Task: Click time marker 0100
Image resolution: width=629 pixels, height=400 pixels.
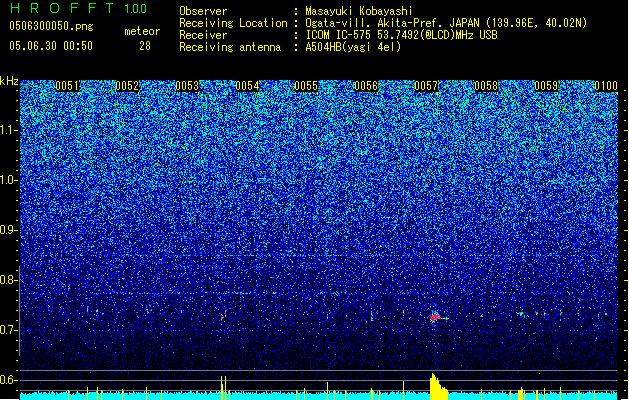Action: pyautogui.click(x=606, y=86)
